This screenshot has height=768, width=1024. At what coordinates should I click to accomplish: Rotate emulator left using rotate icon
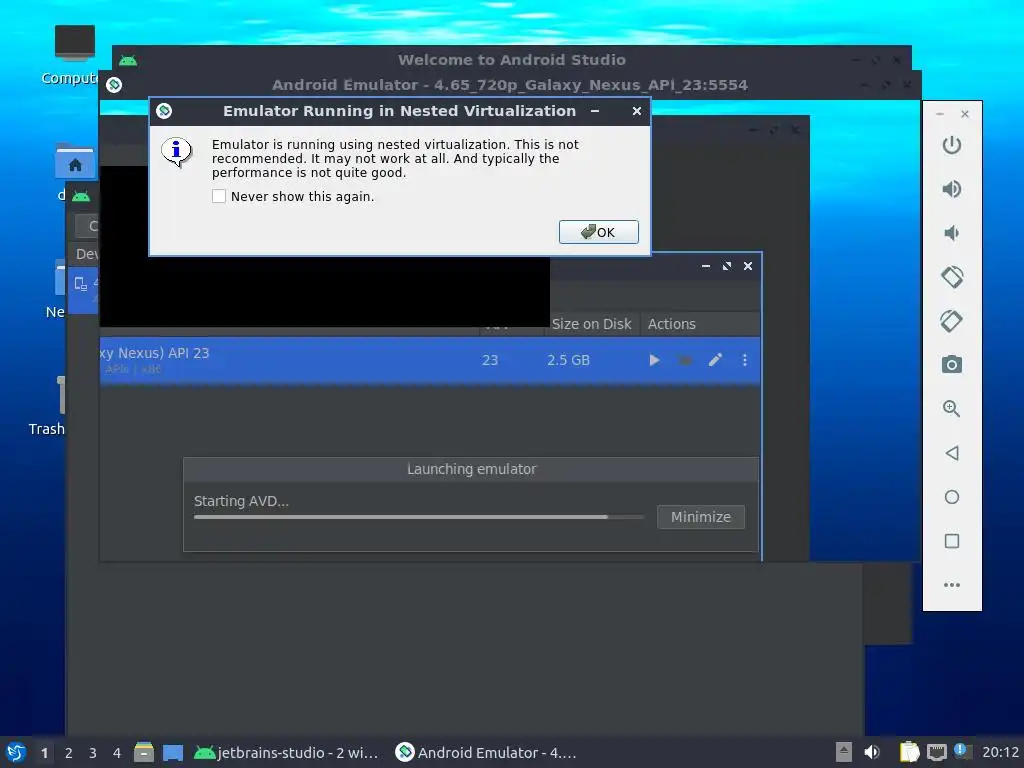point(952,277)
